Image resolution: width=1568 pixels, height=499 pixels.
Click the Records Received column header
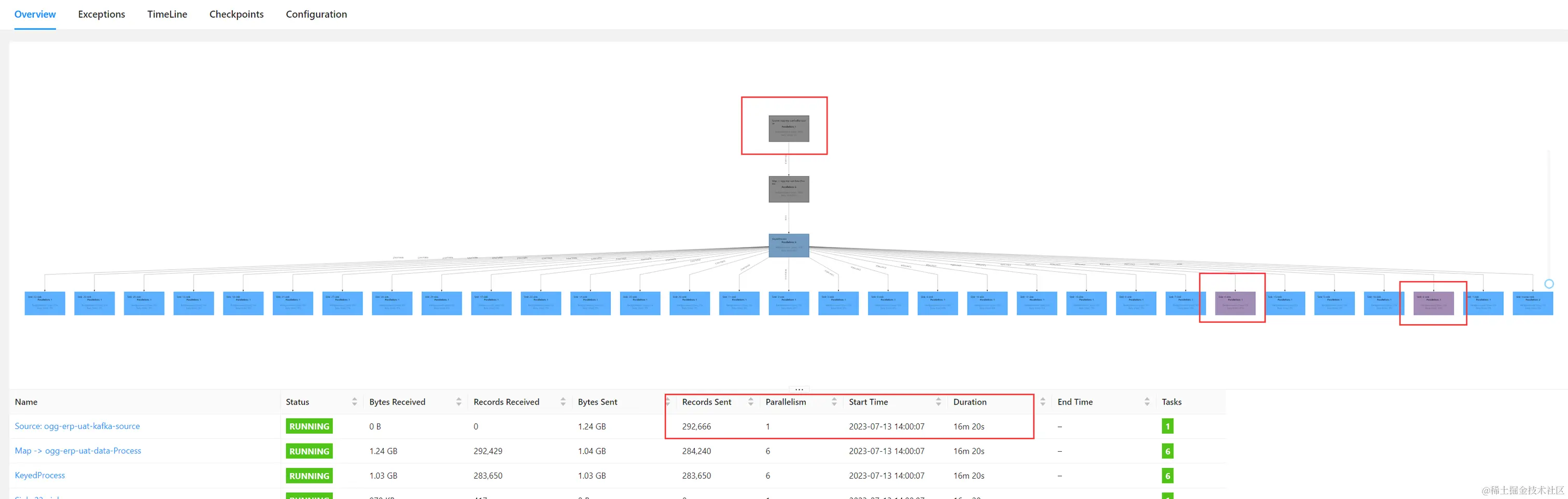507,401
